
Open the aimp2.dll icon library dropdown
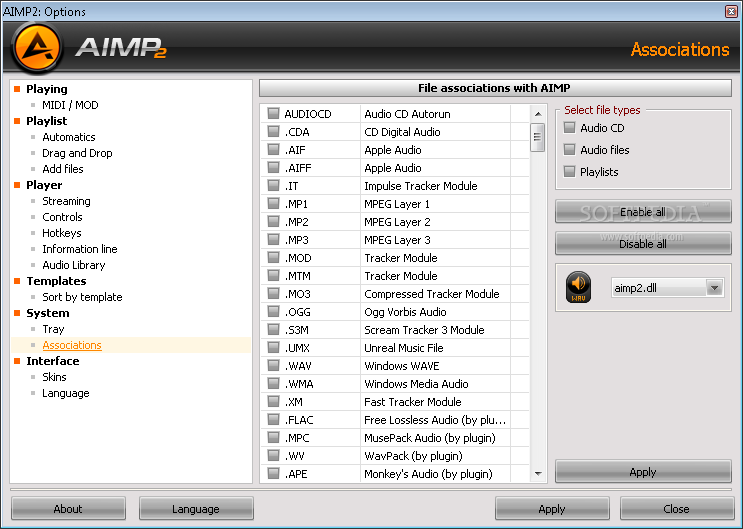coord(714,288)
